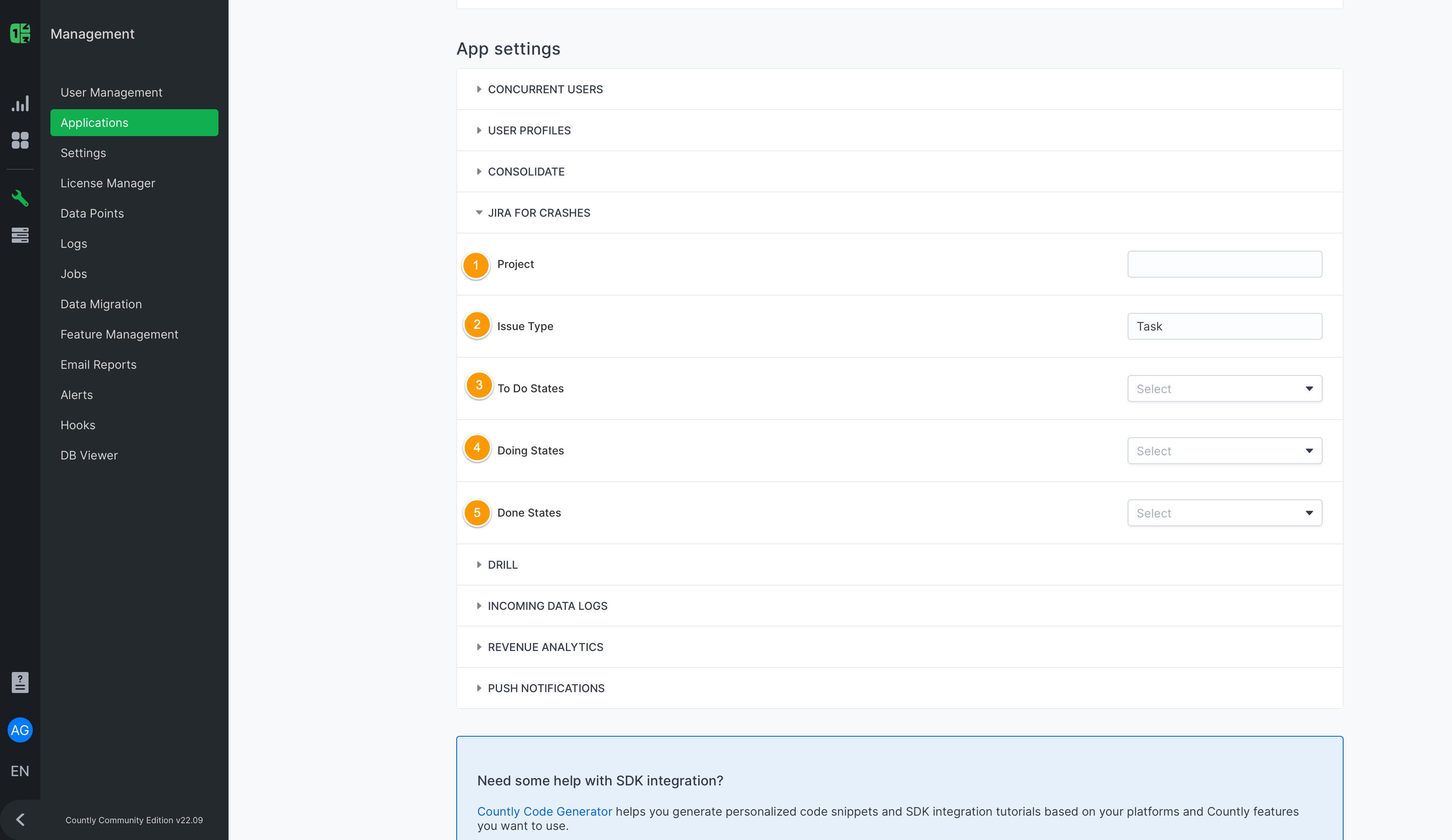Click the Countly Code Generator link

tap(544, 811)
